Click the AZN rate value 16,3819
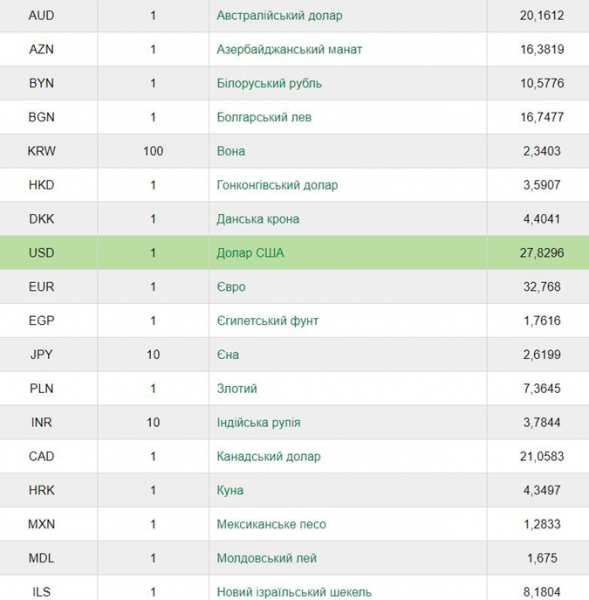This screenshot has height=600, width=589. click(542, 49)
